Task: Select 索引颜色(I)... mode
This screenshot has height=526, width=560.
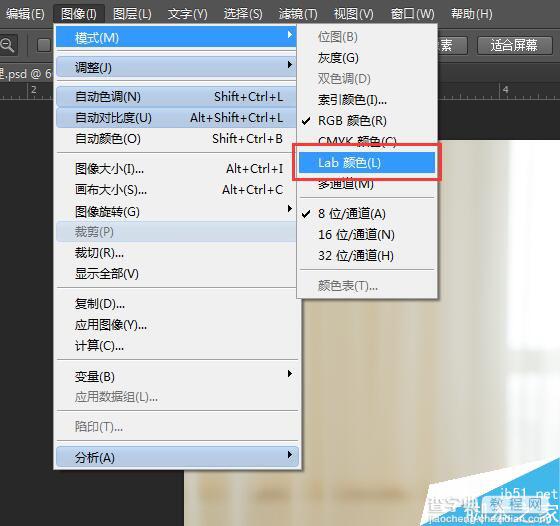Action: pos(367,100)
